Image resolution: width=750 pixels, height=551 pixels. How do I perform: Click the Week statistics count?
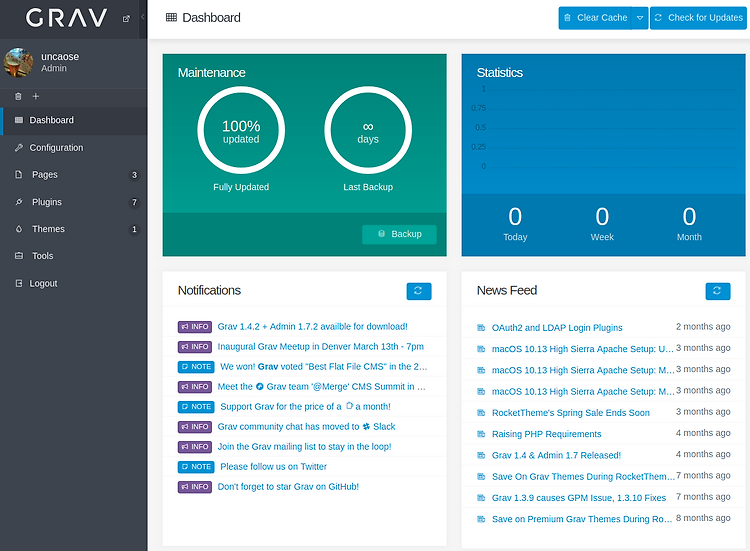(602, 217)
